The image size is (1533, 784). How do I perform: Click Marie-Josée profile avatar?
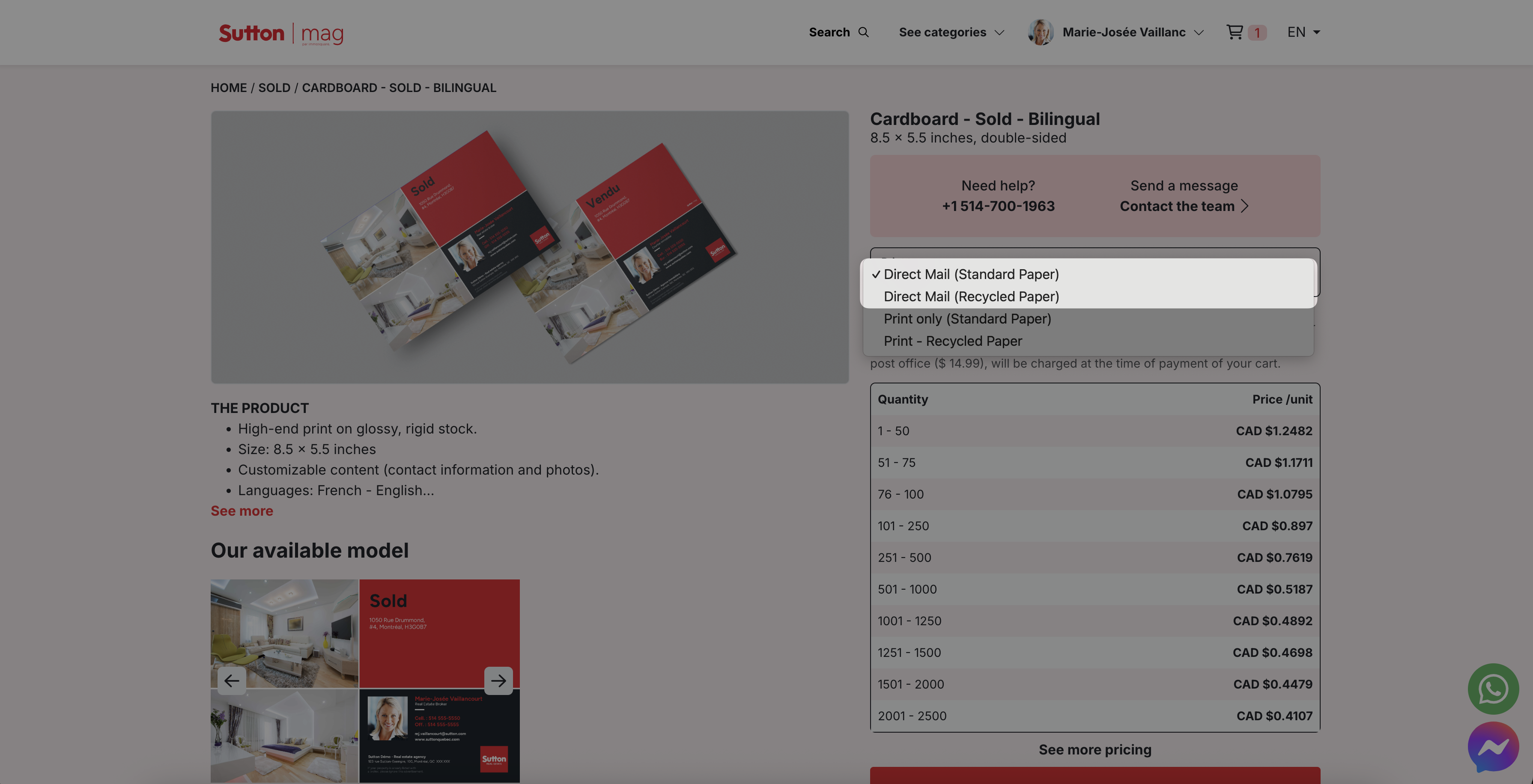(1040, 32)
